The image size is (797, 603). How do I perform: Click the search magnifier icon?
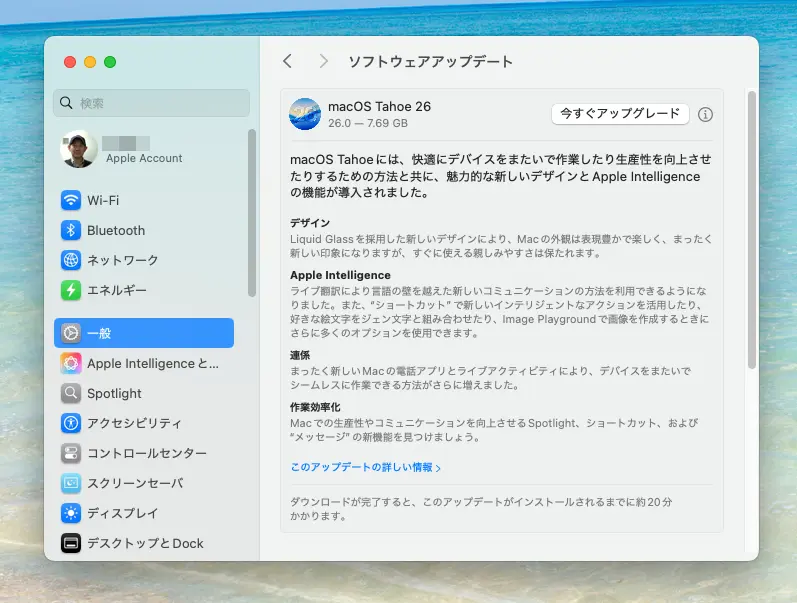(x=66, y=103)
